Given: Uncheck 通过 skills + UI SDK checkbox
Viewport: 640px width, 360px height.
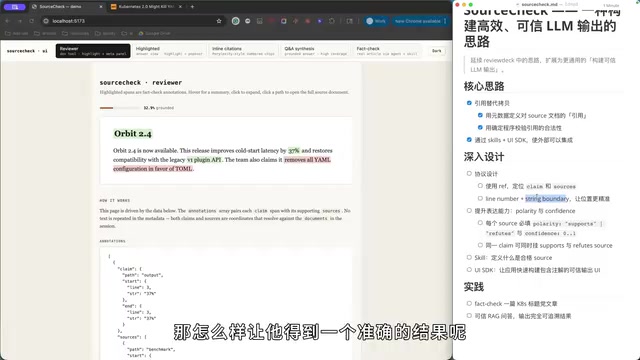Looking at the screenshot, I should [469, 140].
